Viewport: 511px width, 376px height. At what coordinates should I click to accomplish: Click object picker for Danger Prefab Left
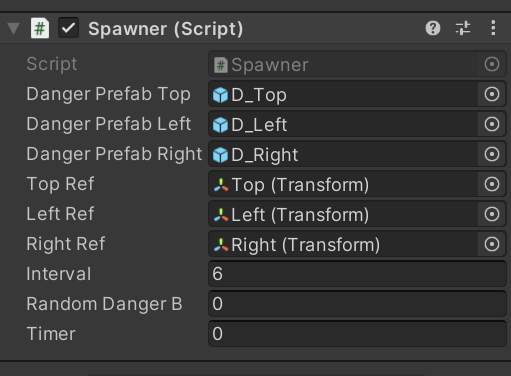pyautogui.click(x=492, y=124)
